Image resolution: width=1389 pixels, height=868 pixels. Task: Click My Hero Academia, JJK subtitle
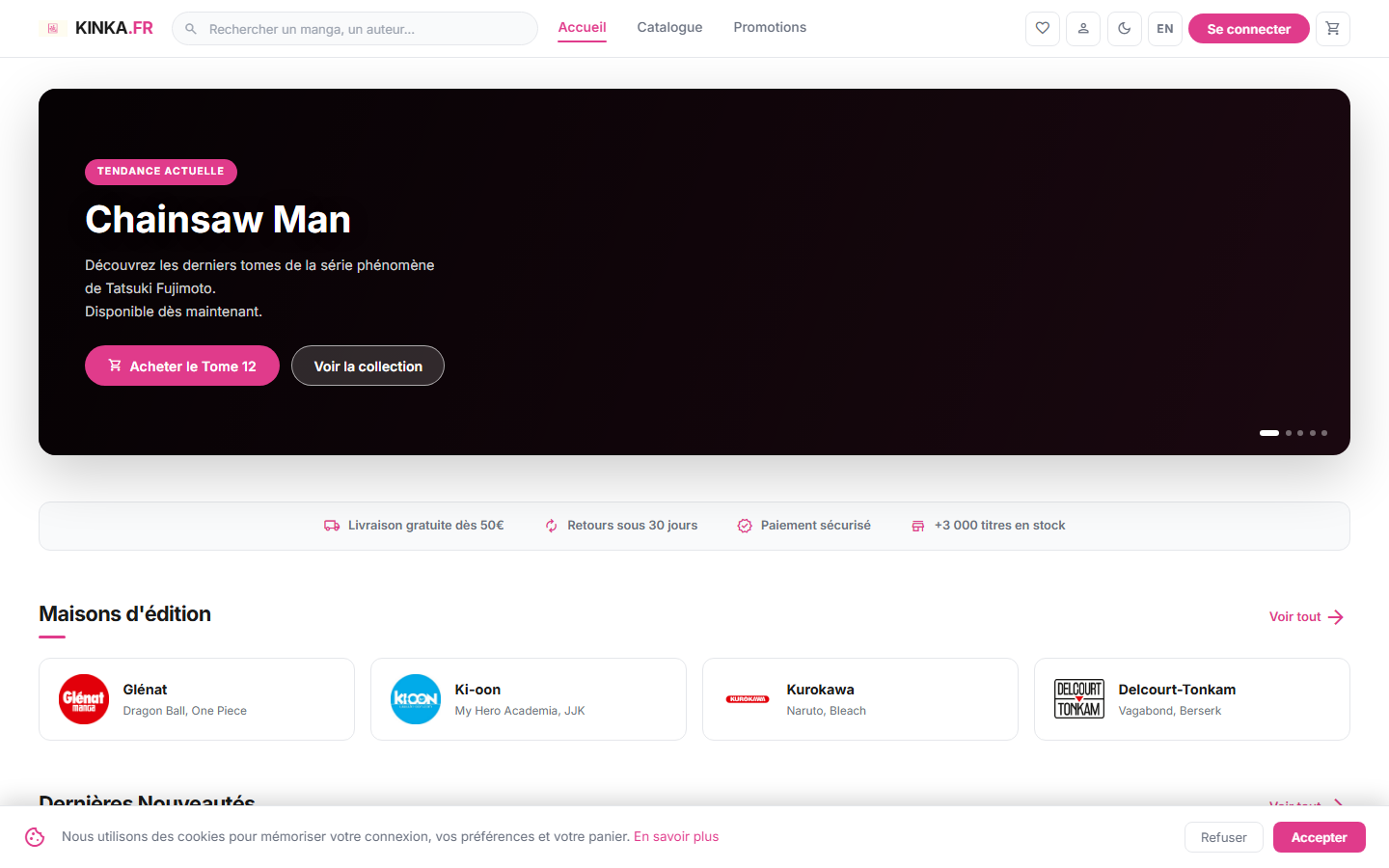pyautogui.click(x=520, y=711)
